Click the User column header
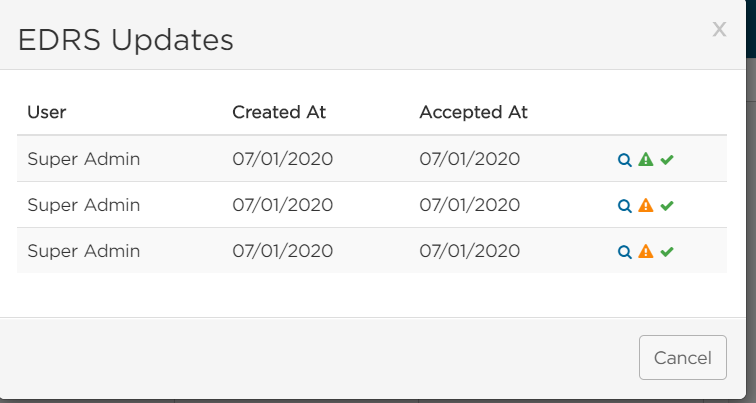Image resolution: width=756 pixels, height=403 pixels. tap(47, 112)
